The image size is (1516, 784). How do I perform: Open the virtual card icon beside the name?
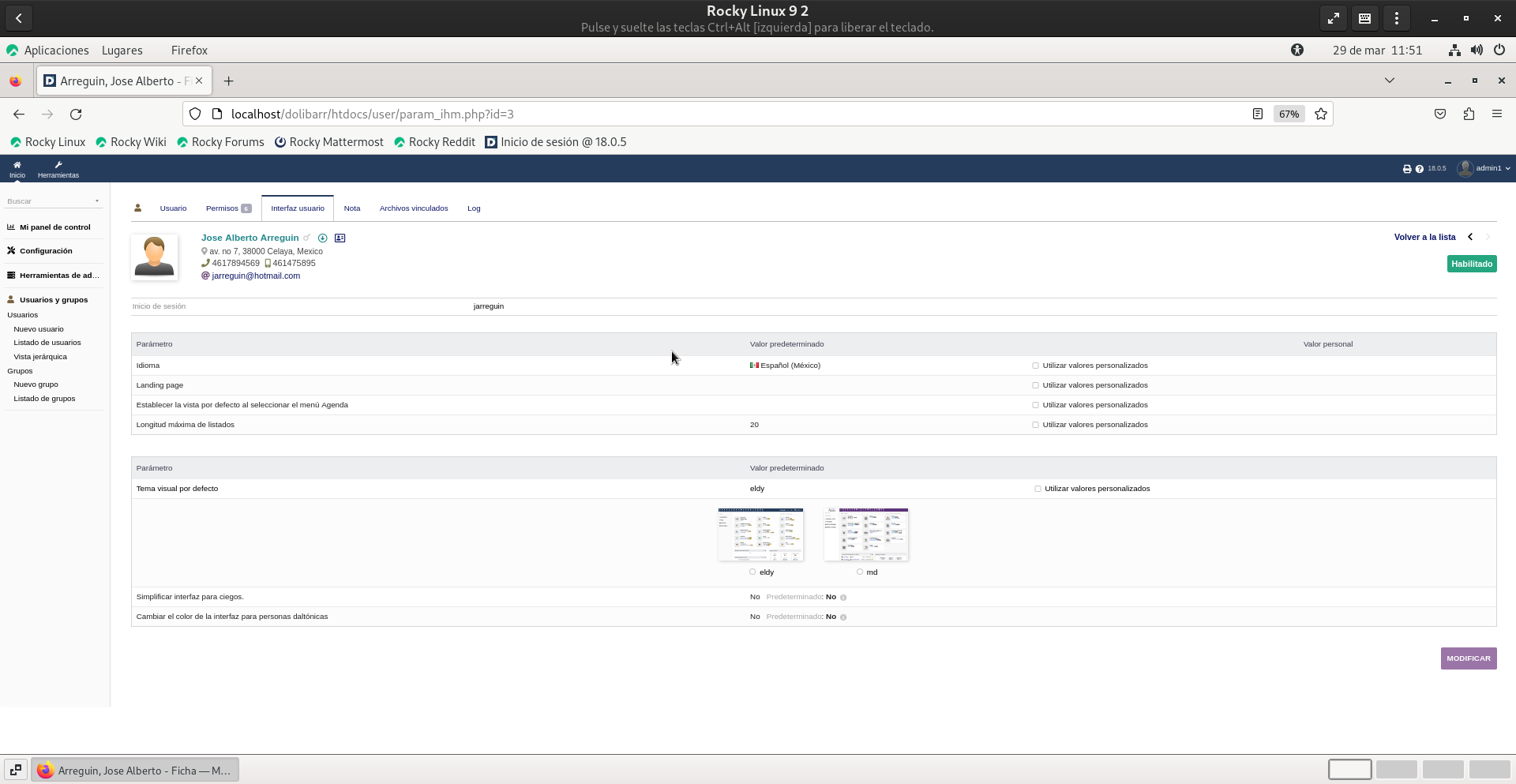(x=340, y=238)
